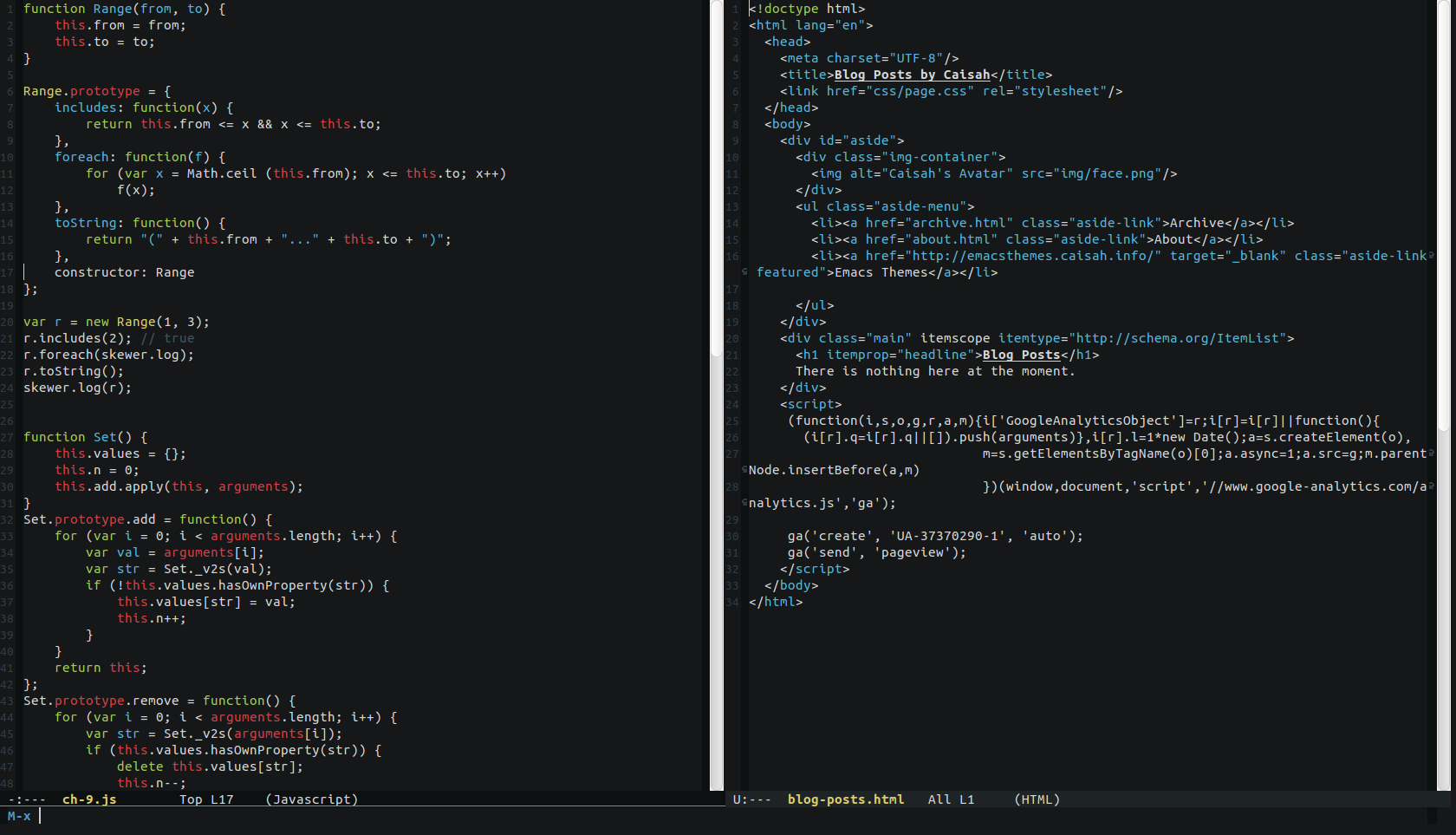Click the '<!doctype html>' line

tap(807, 9)
